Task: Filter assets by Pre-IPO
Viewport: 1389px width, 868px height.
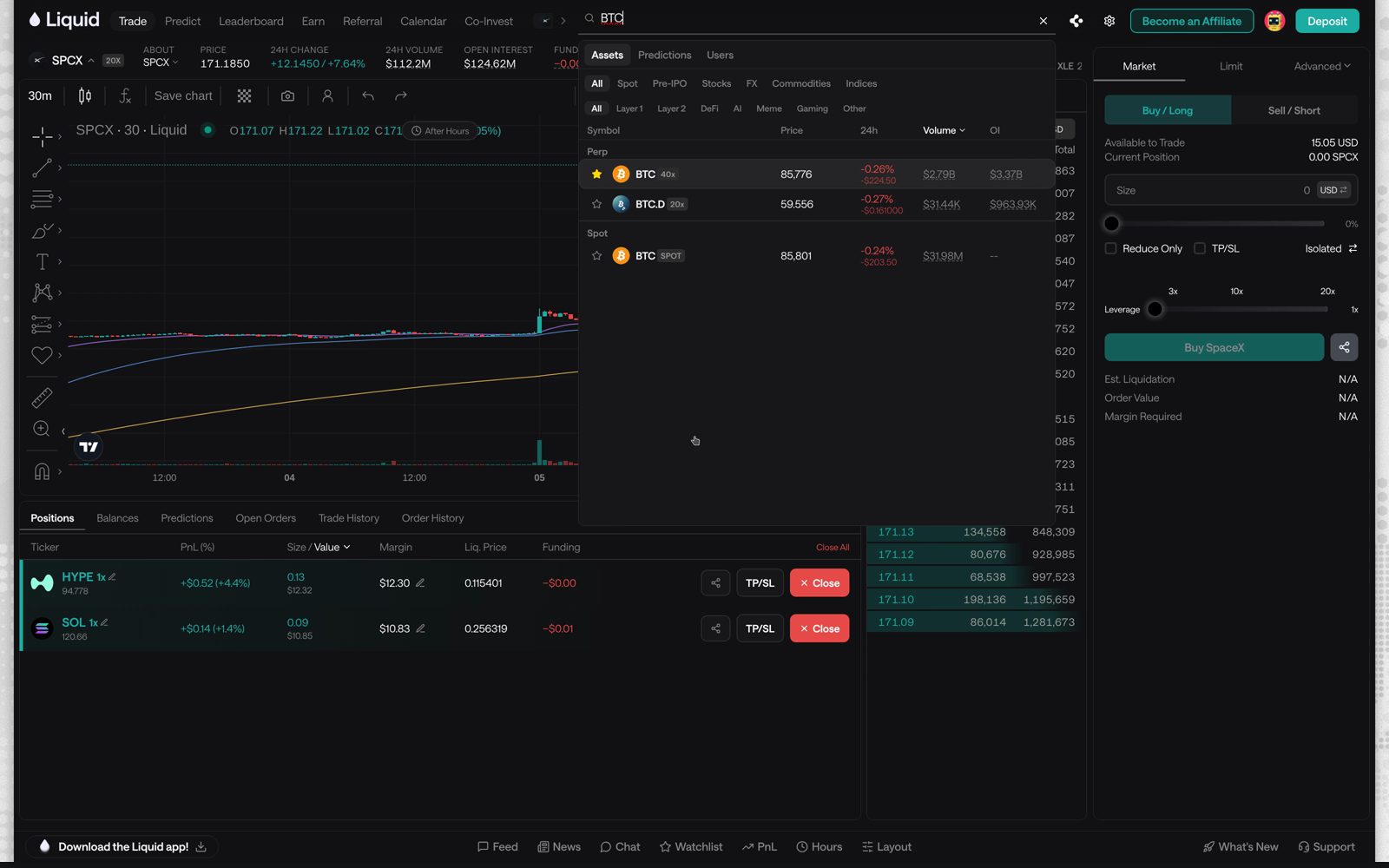Action: 669,83
